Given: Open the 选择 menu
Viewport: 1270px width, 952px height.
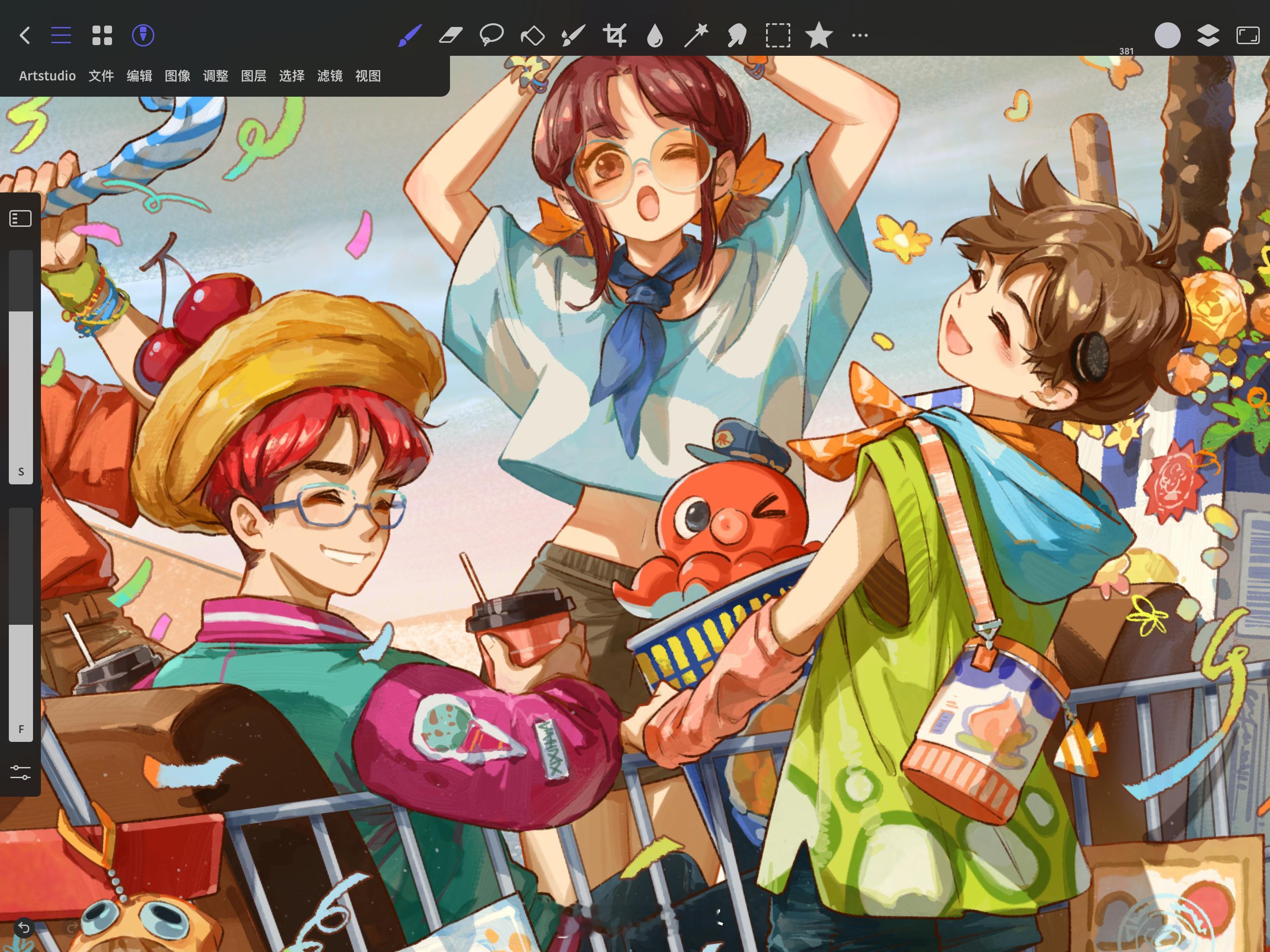Looking at the screenshot, I should coord(291,76).
